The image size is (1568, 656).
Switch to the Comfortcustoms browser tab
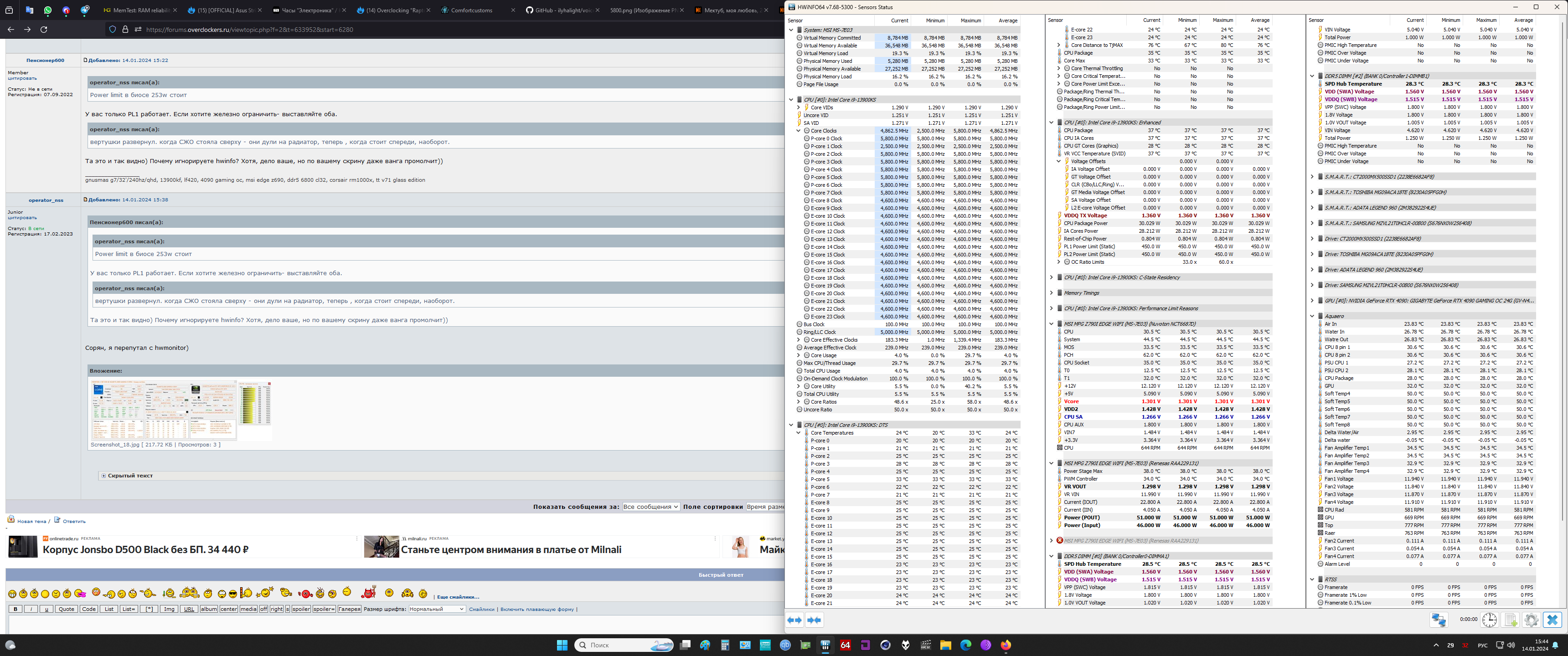(472, 10)
